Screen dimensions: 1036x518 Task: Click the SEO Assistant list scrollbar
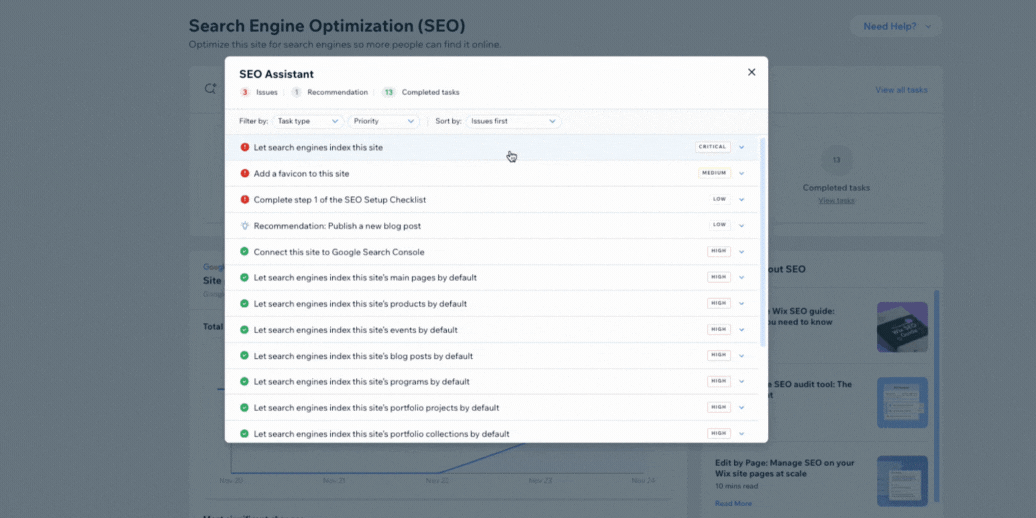point(763,242)
